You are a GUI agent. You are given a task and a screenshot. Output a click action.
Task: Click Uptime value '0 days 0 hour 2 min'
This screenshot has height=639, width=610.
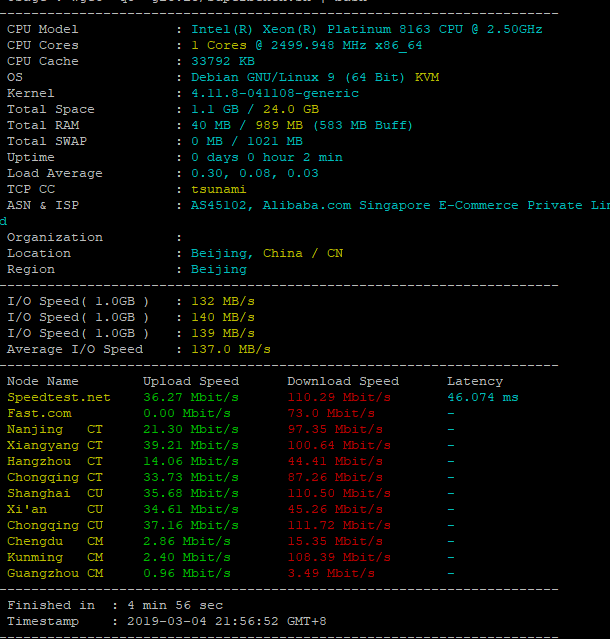click(x=267, y=157)
